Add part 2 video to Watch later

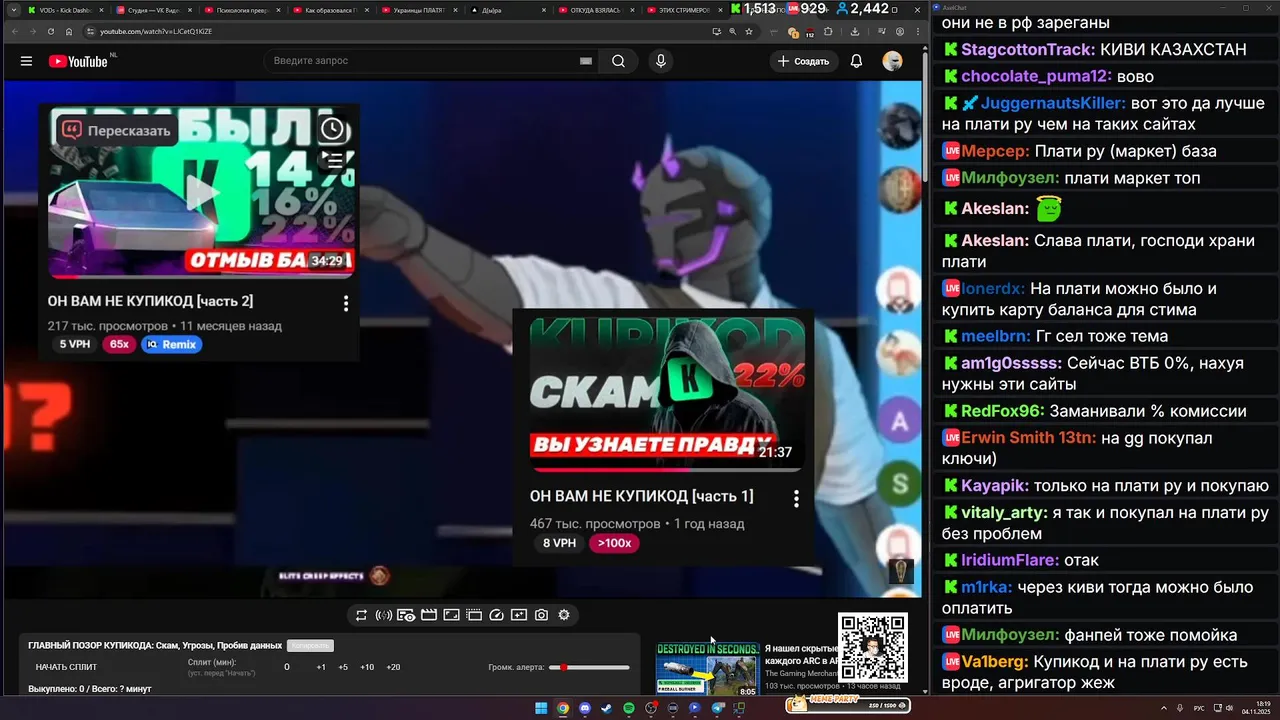click(x=332, y=129)
